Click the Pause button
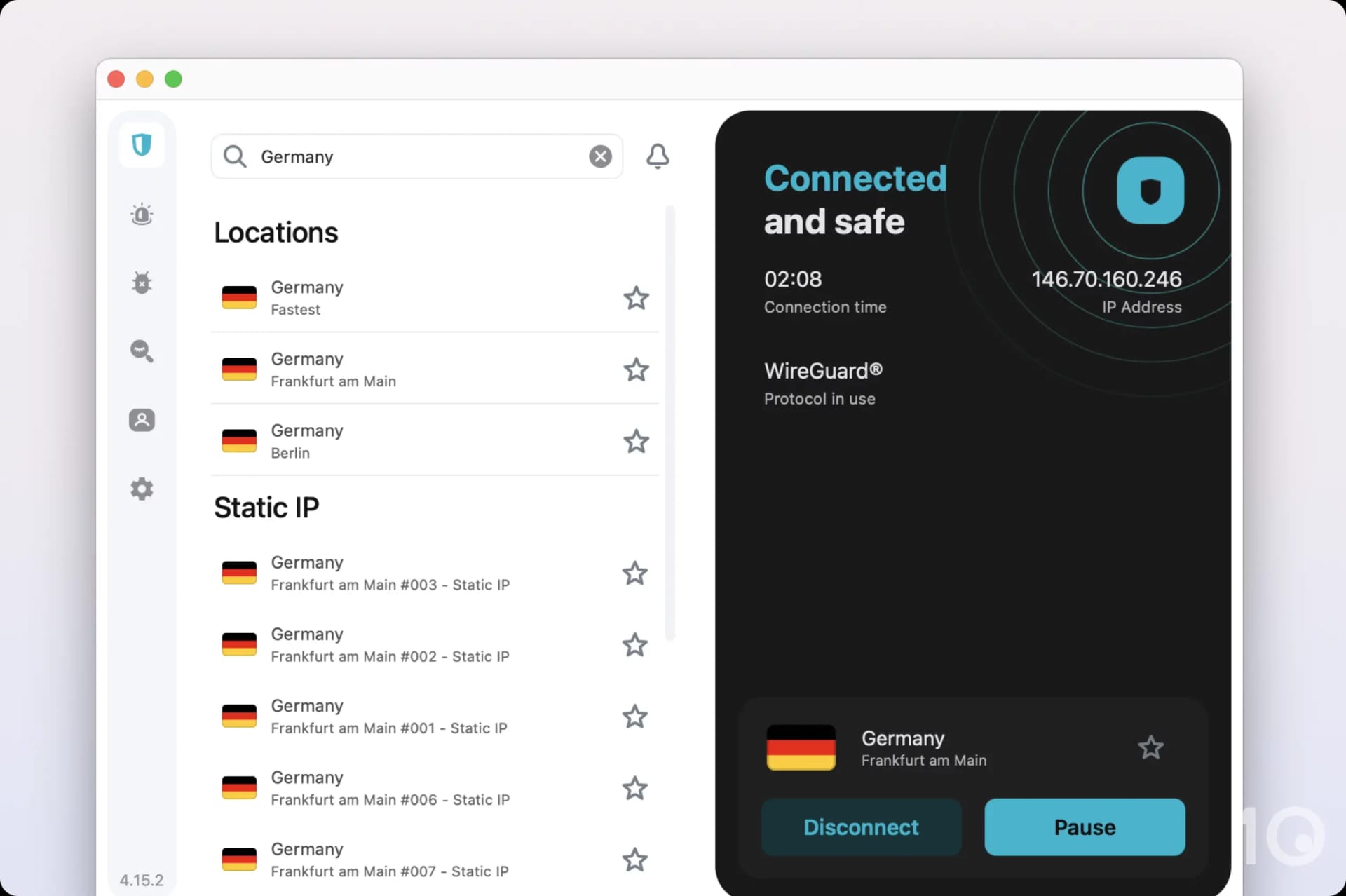 [x=1084, y=826]
